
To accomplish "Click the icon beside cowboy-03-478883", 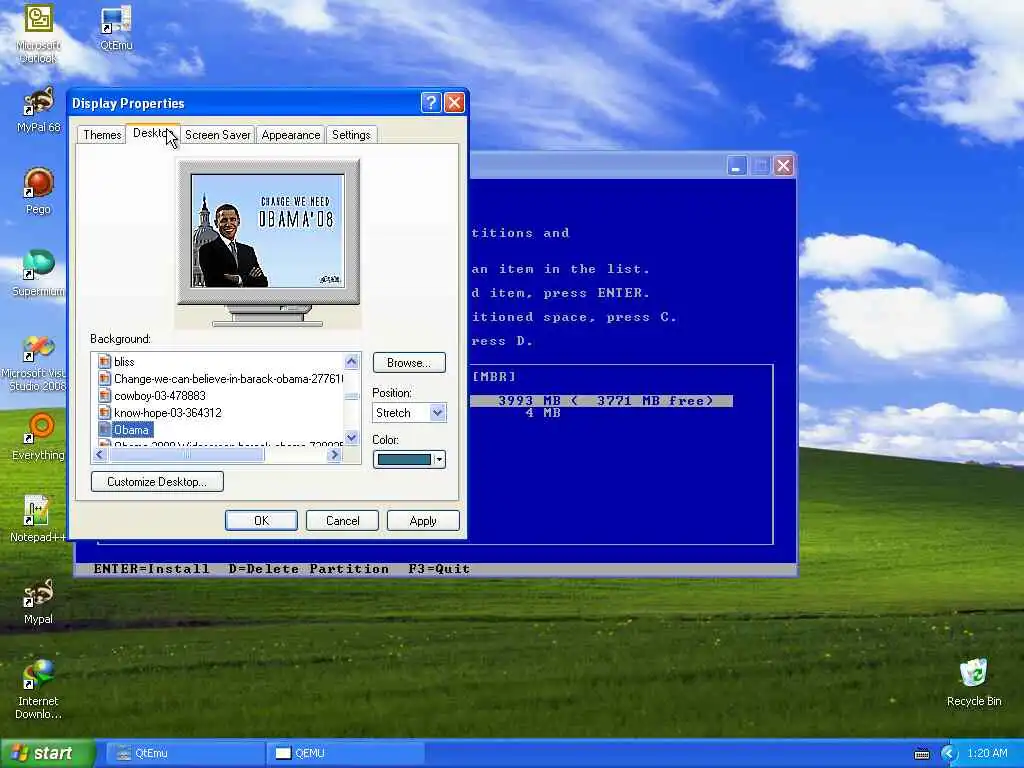I will (104, 395).
